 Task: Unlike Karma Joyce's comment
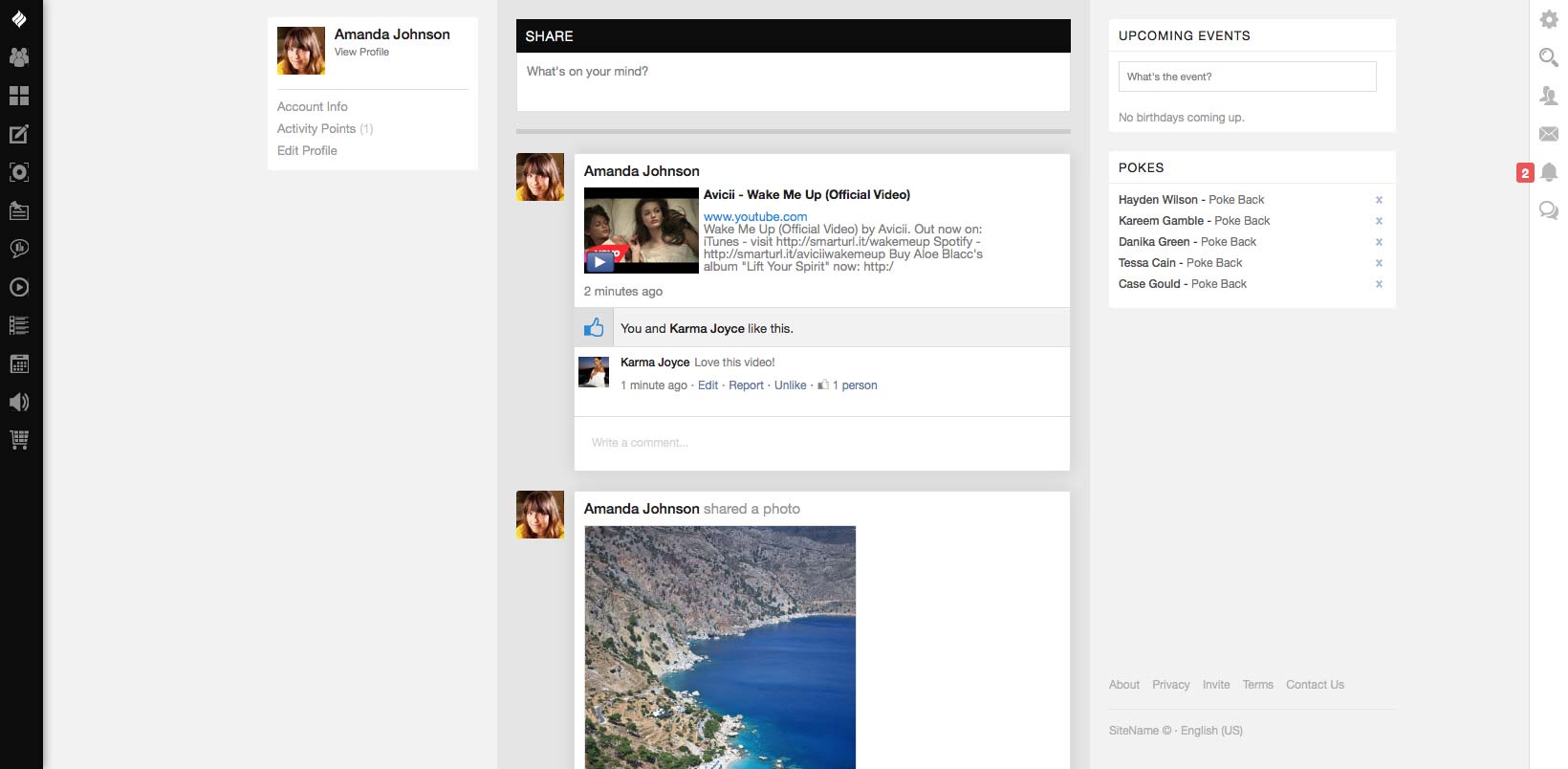[x=790, y=385]
